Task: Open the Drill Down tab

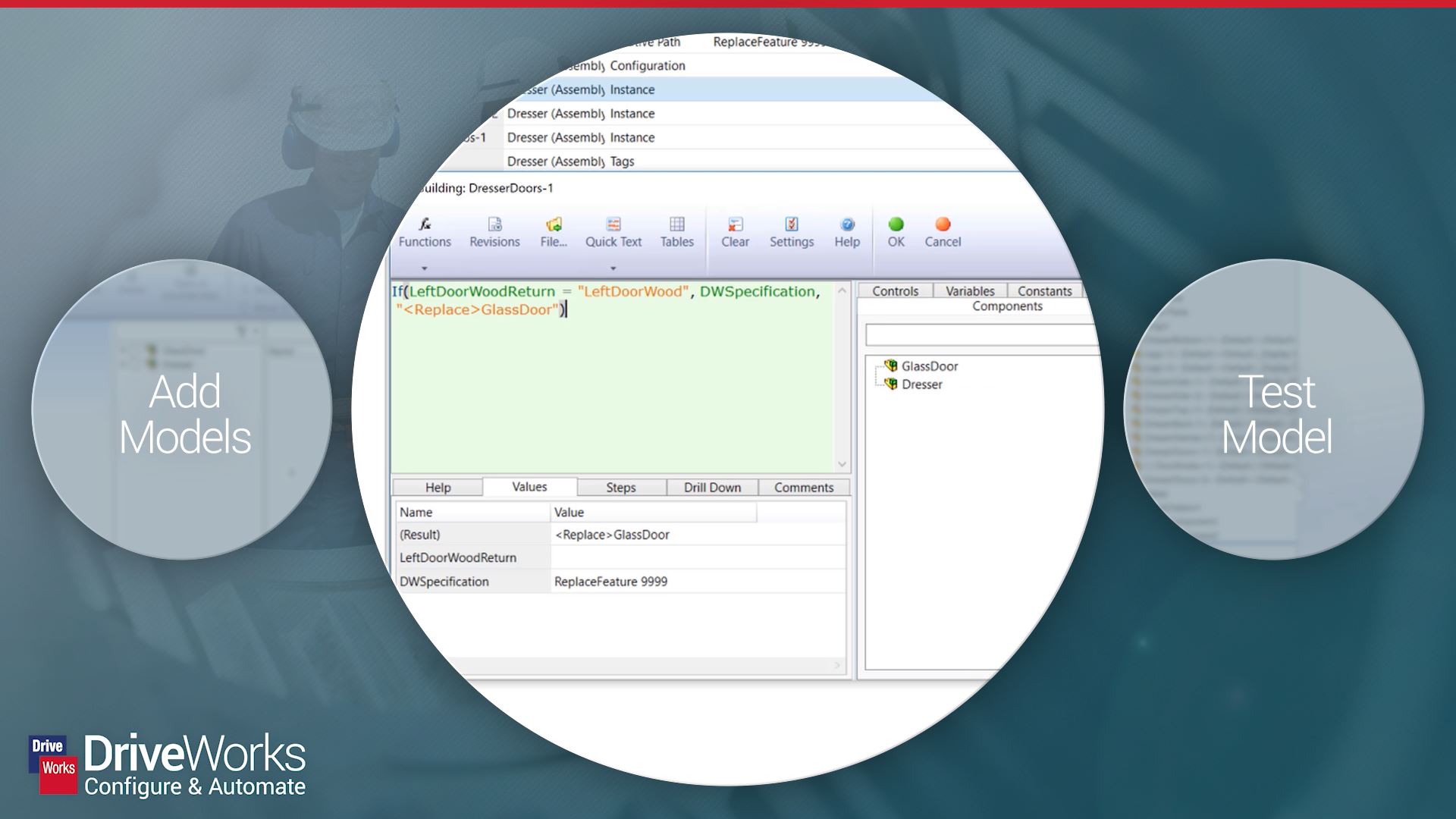Action: pyautogui.click(x=711, y=487)
